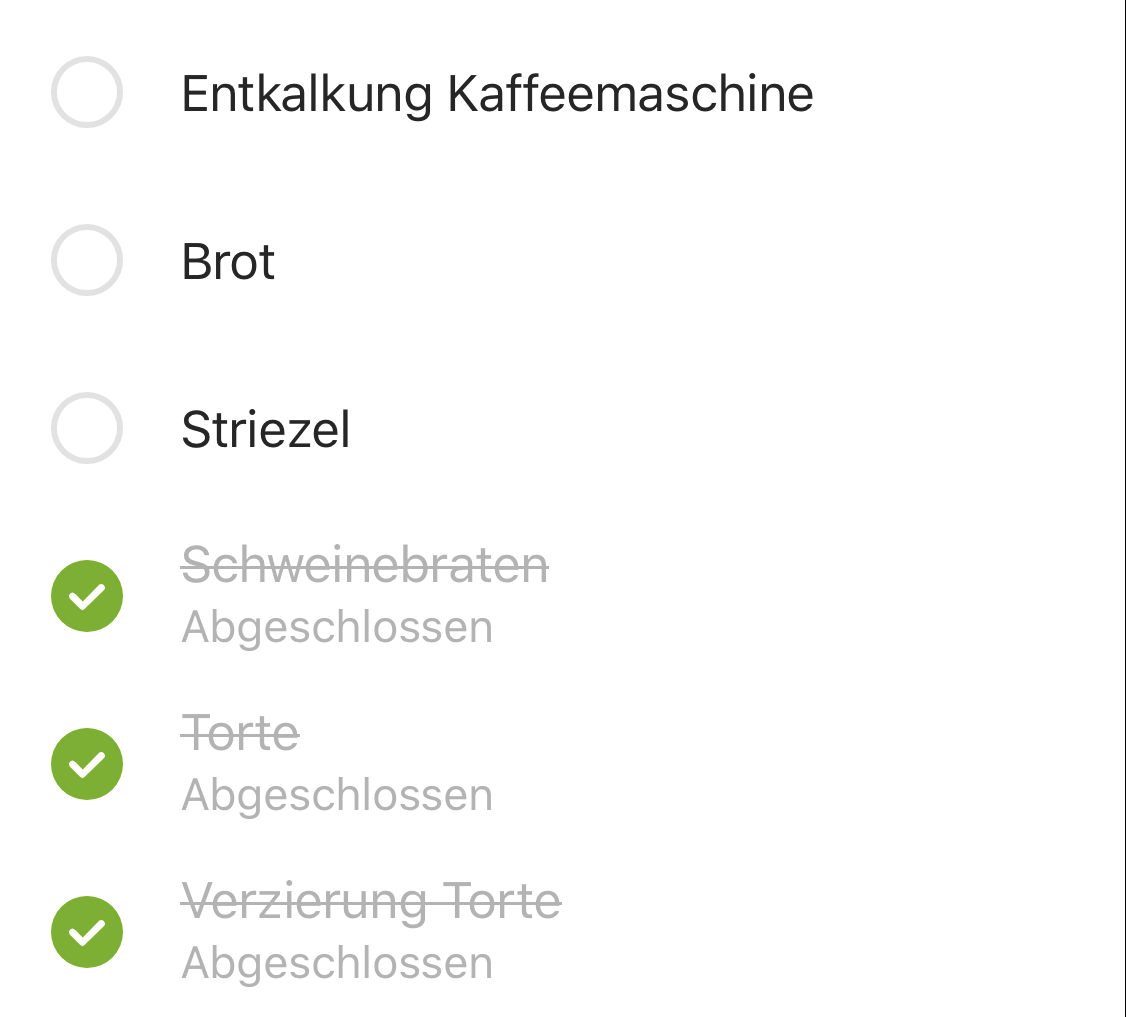Click Abgeschlossen label under Schweinebraten
The width and height of the screenshot is (1126, 1017).
pos(337,628)
